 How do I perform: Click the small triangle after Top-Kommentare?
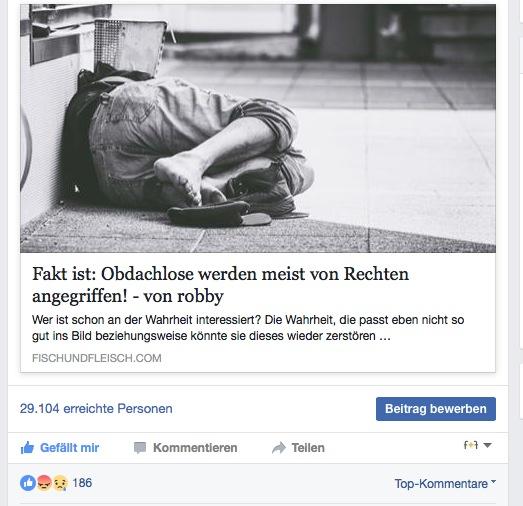tap(493, 481)
